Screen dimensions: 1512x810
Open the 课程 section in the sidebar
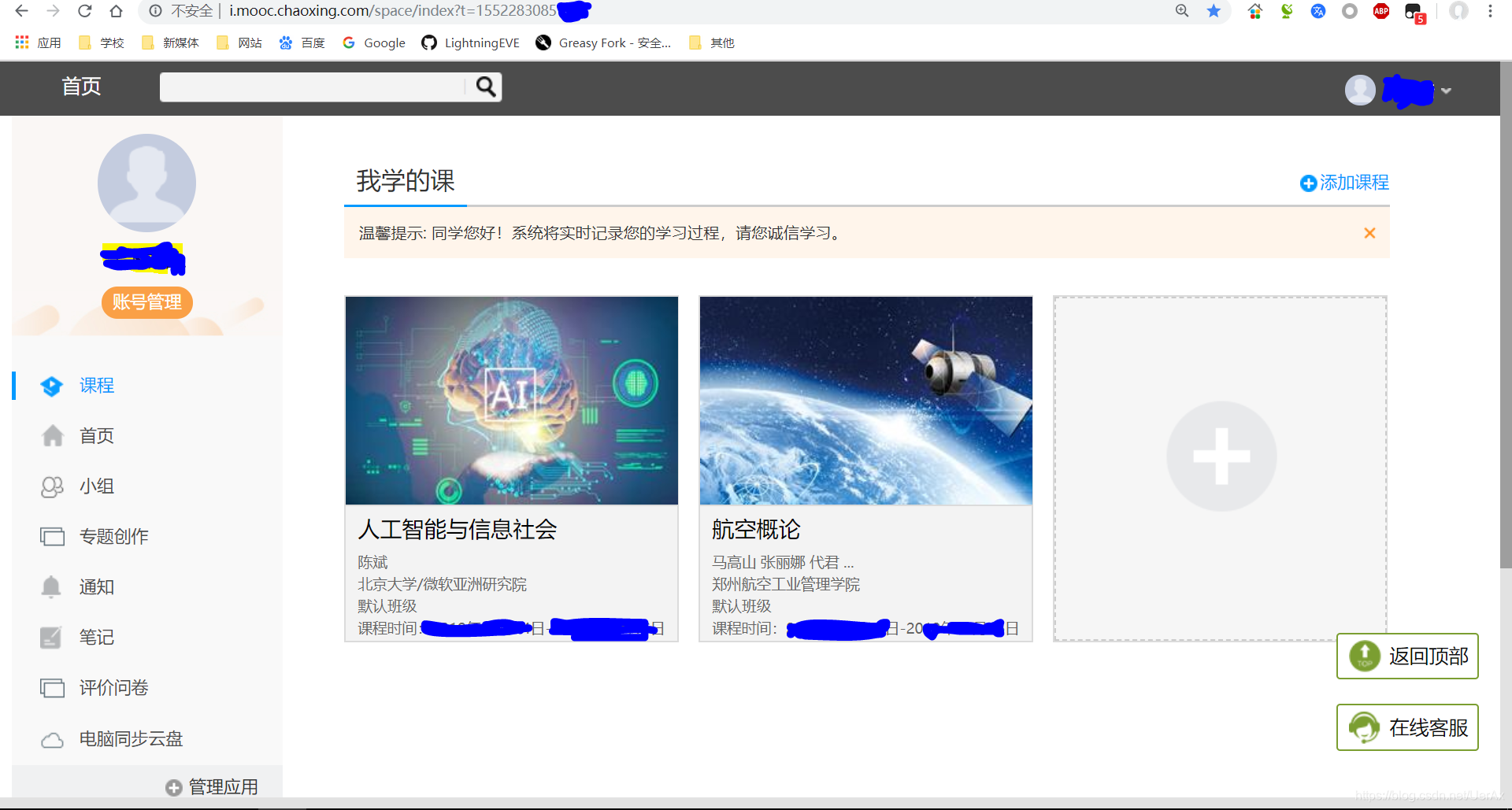coord(96,386)
